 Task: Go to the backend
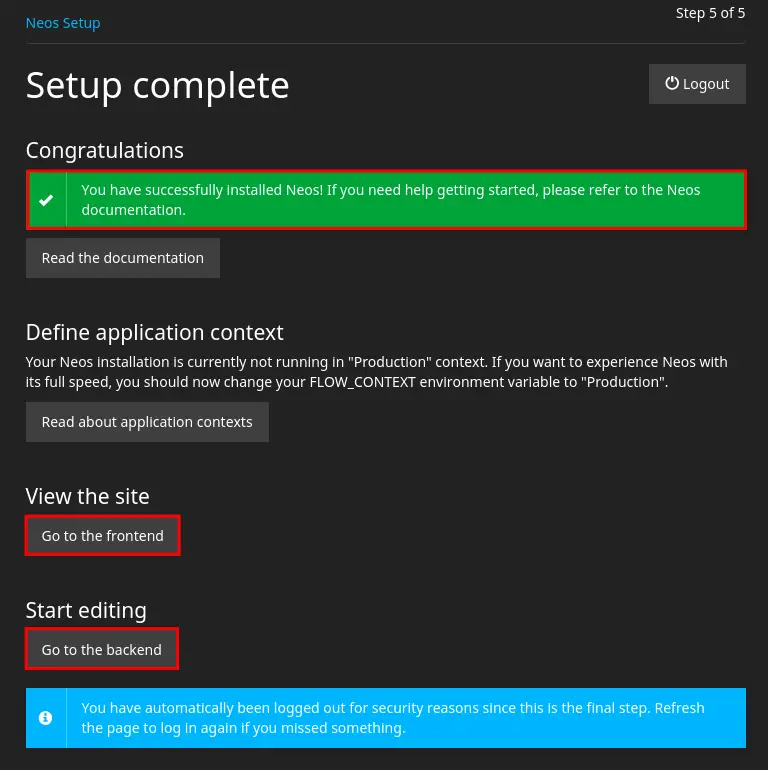[101, 650]
